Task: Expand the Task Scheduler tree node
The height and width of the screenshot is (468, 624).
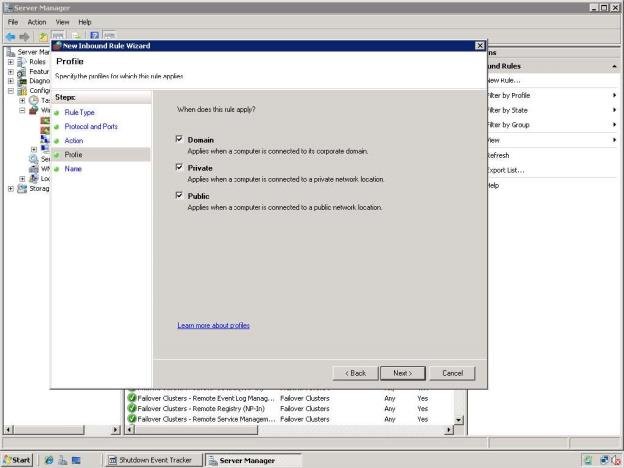Action: [x=22, y=100]
